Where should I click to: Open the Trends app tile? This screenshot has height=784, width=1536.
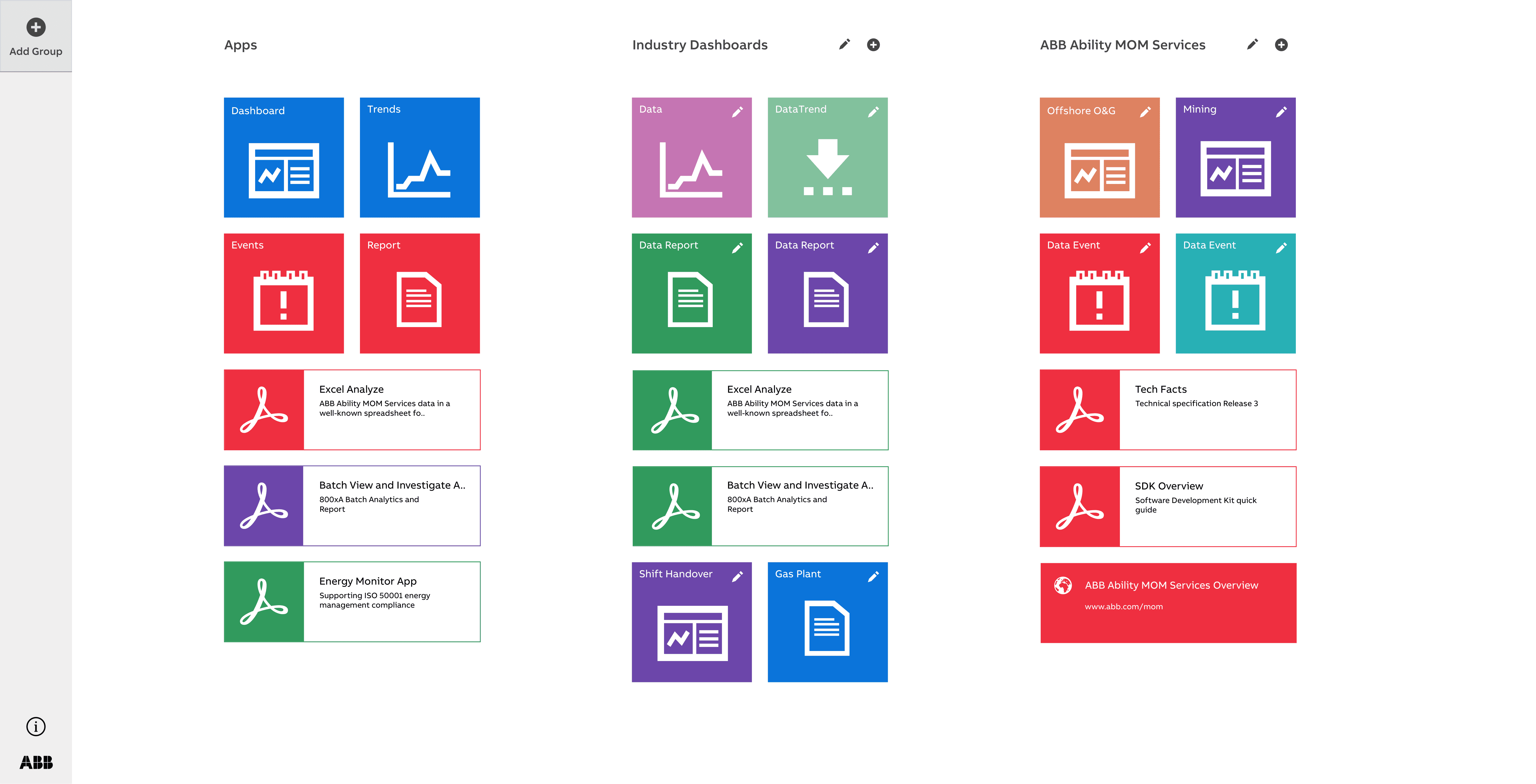click(420, 157)
